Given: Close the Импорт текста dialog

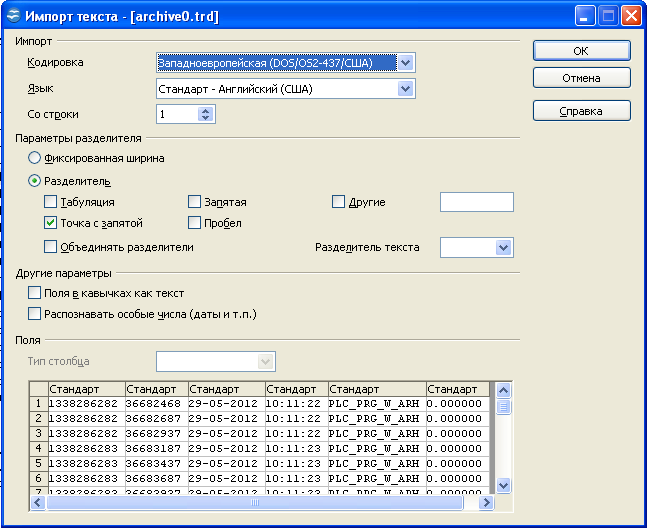Looking at the screenshot, I should tap(632, 16).
